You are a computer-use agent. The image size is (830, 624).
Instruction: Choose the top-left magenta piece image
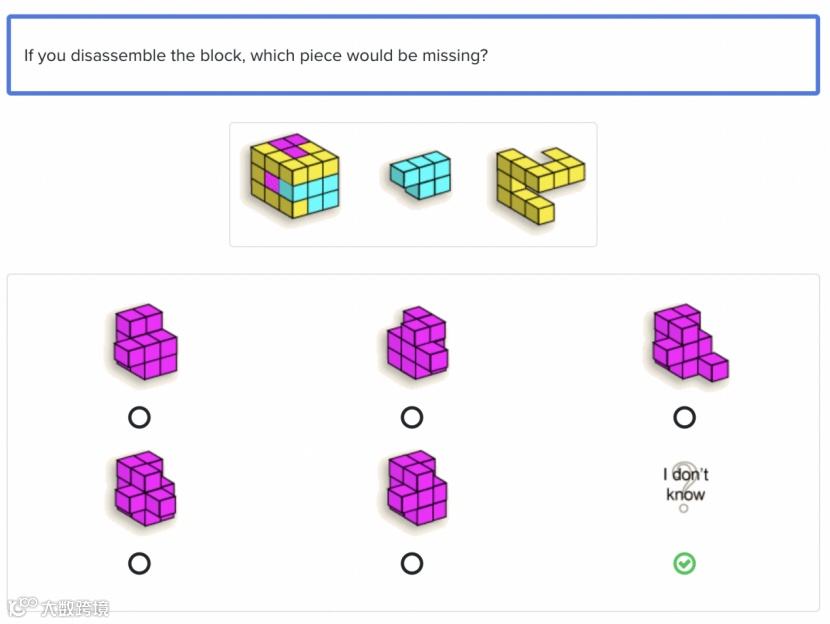point(145,342)
